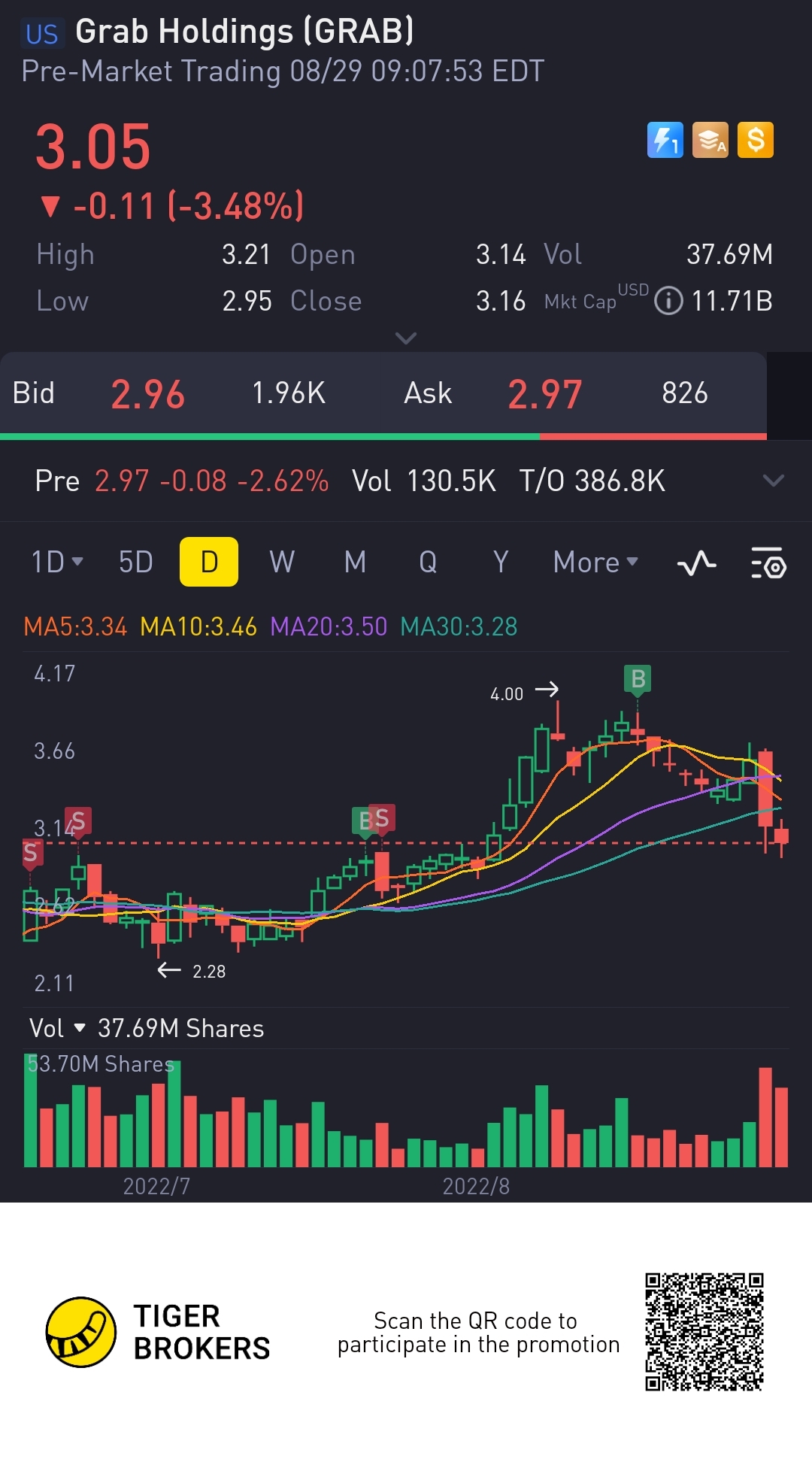Screen dimensions: 812x1462
Task: Tap the promotion QR code
Action: point(704,1332)
